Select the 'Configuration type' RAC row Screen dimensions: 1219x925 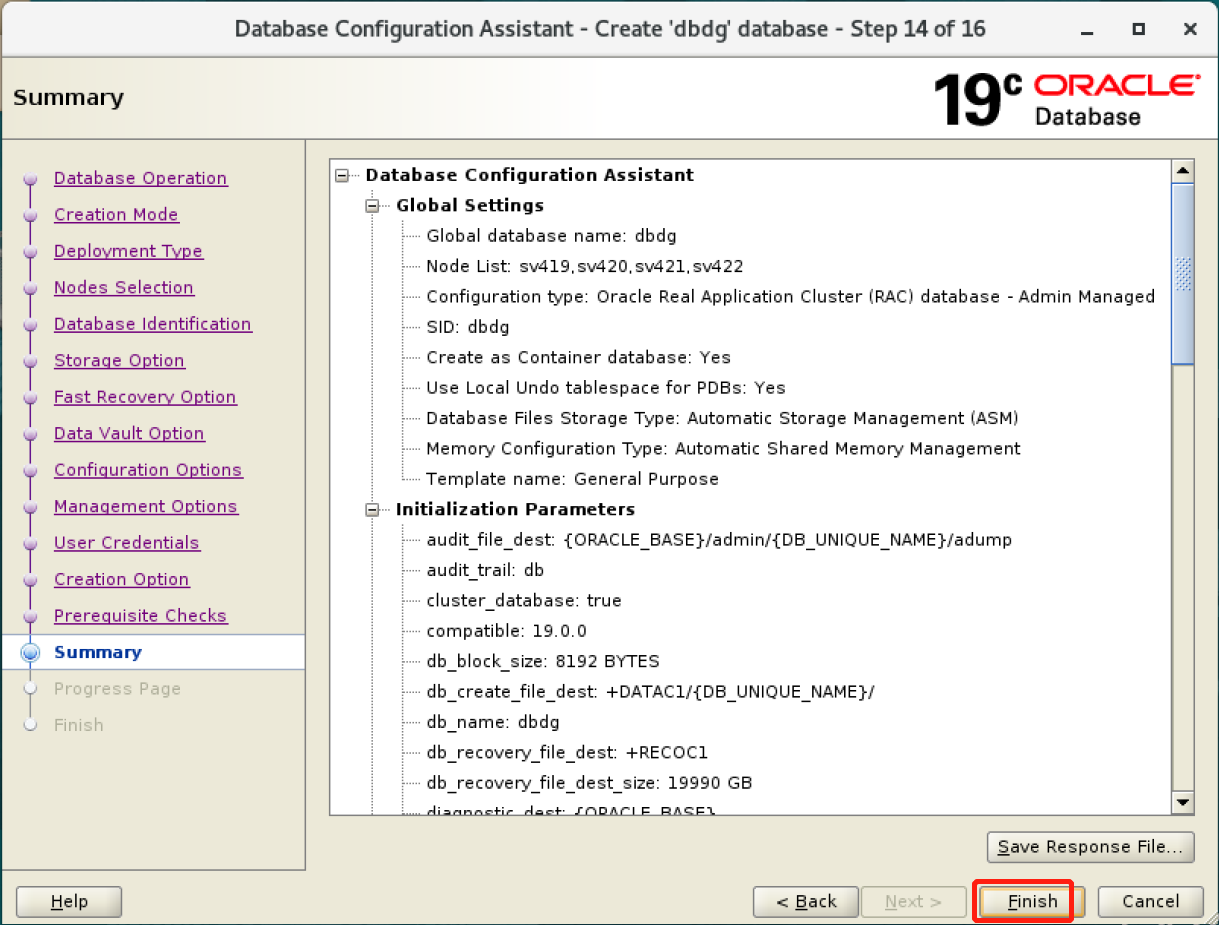tap(790, 297)
